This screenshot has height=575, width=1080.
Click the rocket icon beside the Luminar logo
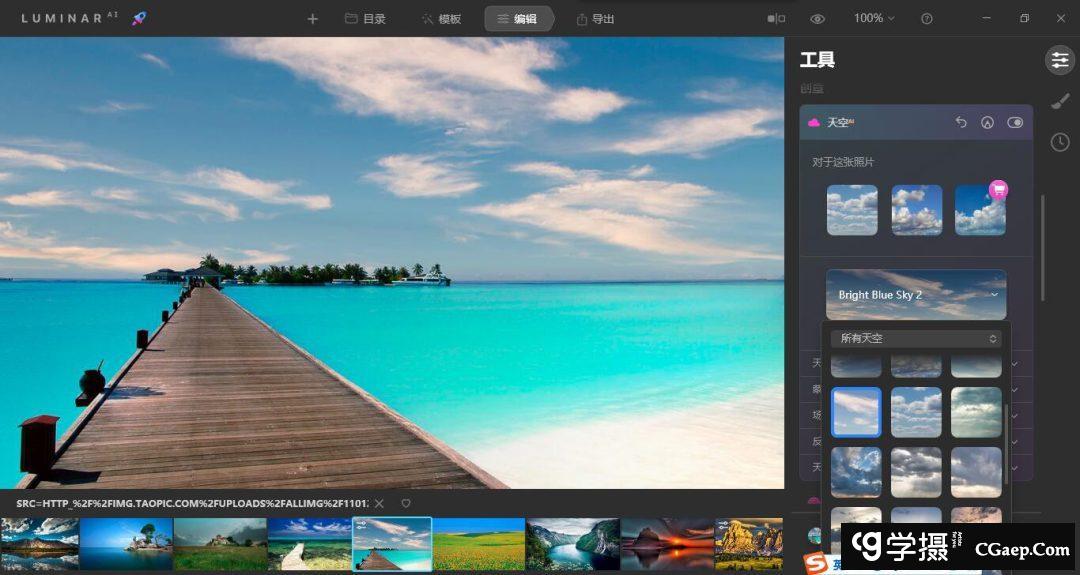[x=140, y=19]
